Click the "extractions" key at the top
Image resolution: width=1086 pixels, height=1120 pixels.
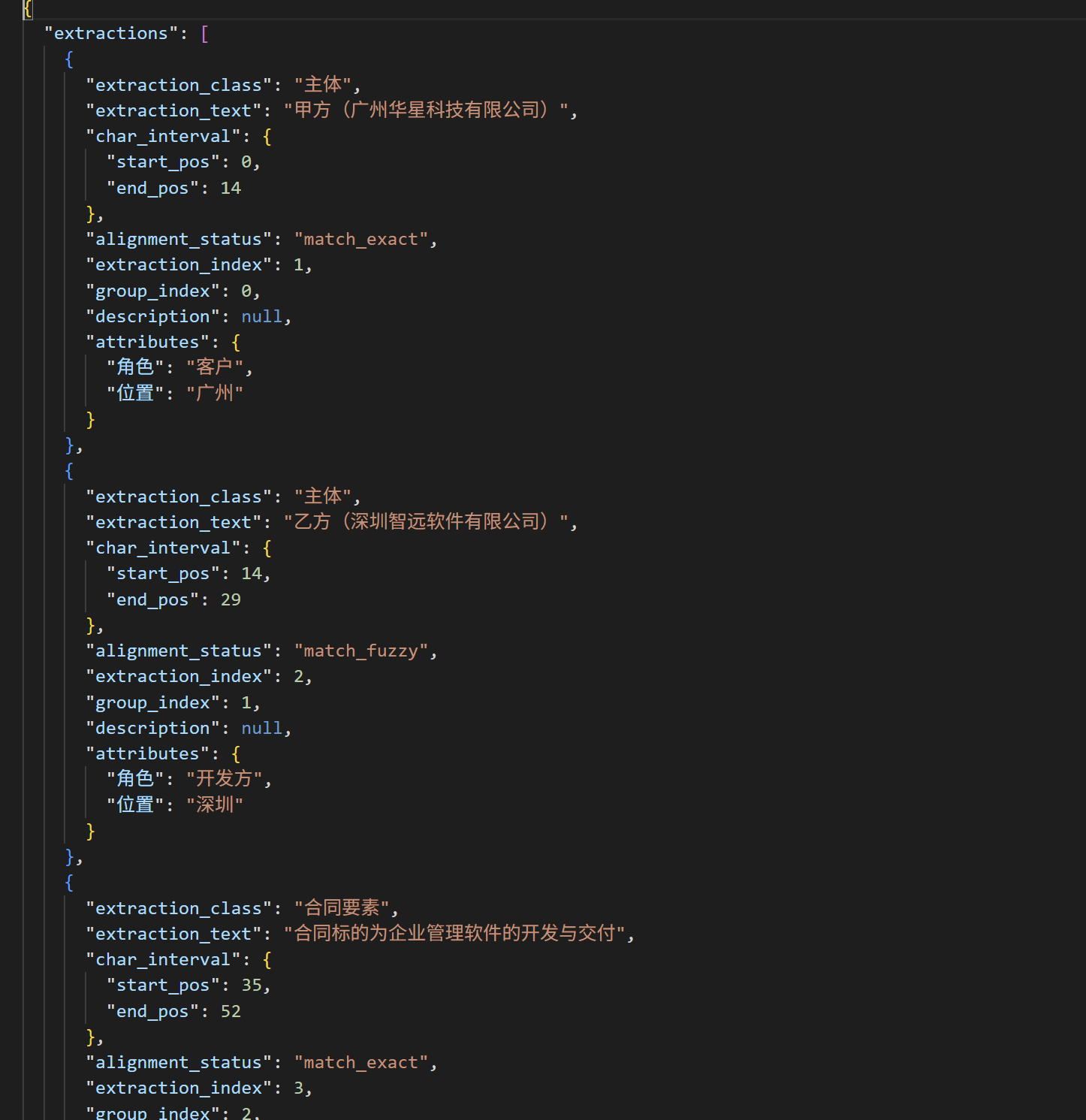(111, 34)
